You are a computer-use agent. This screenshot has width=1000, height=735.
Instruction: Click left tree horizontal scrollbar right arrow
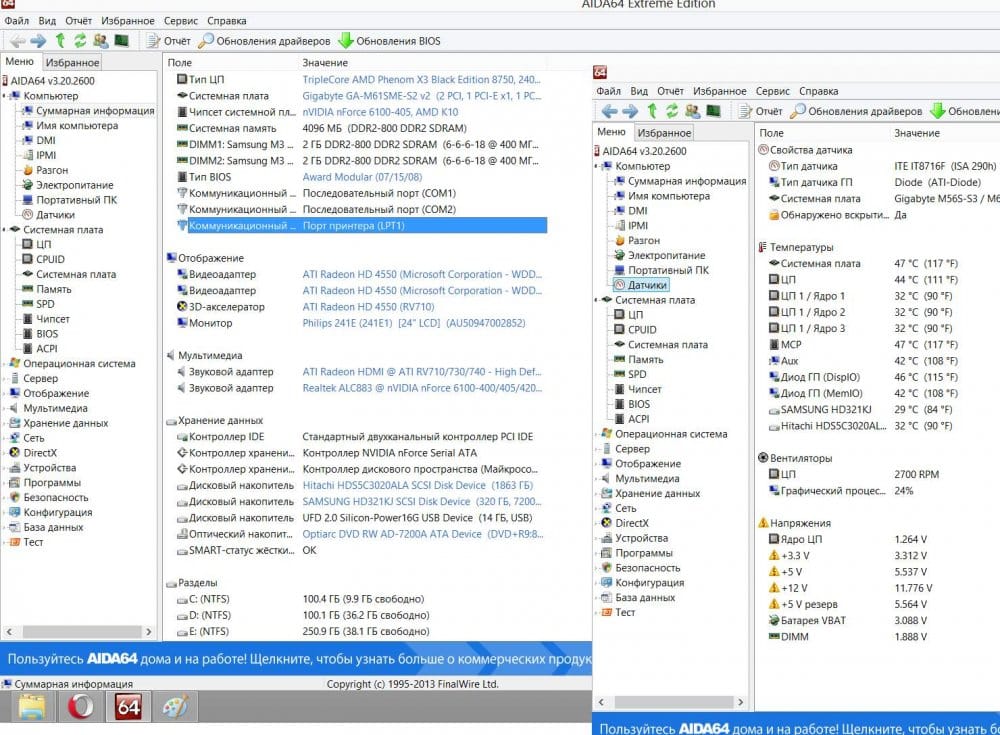click(x=149, y=632)
